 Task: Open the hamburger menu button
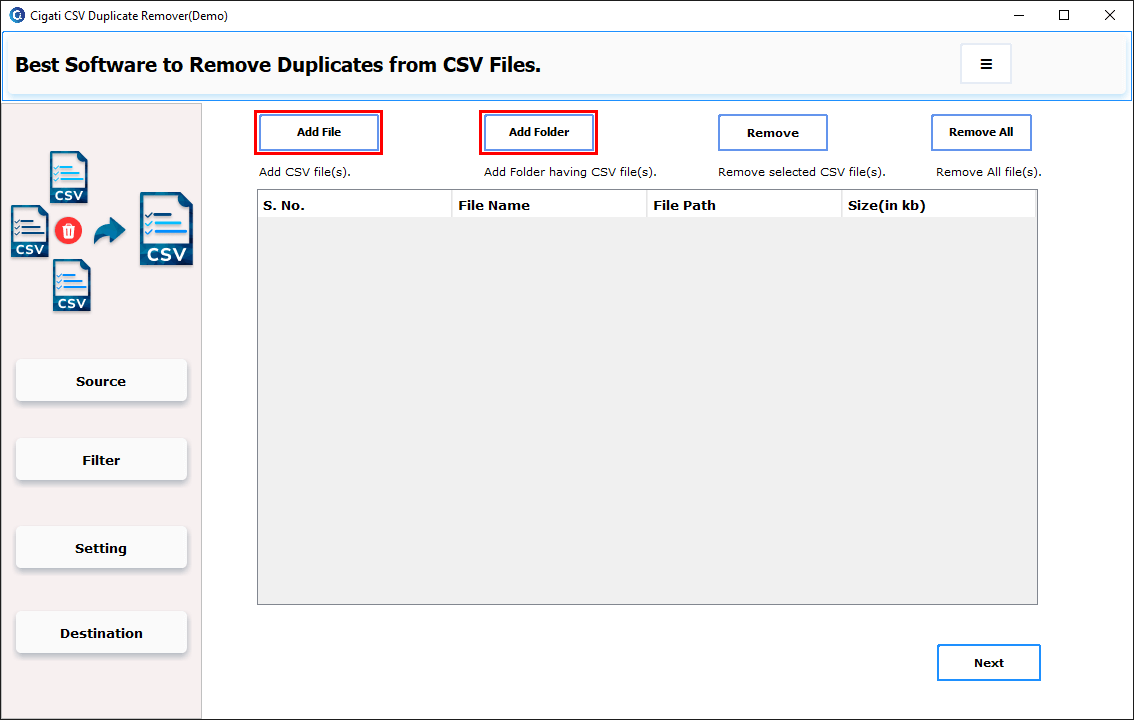click(986, 64)
